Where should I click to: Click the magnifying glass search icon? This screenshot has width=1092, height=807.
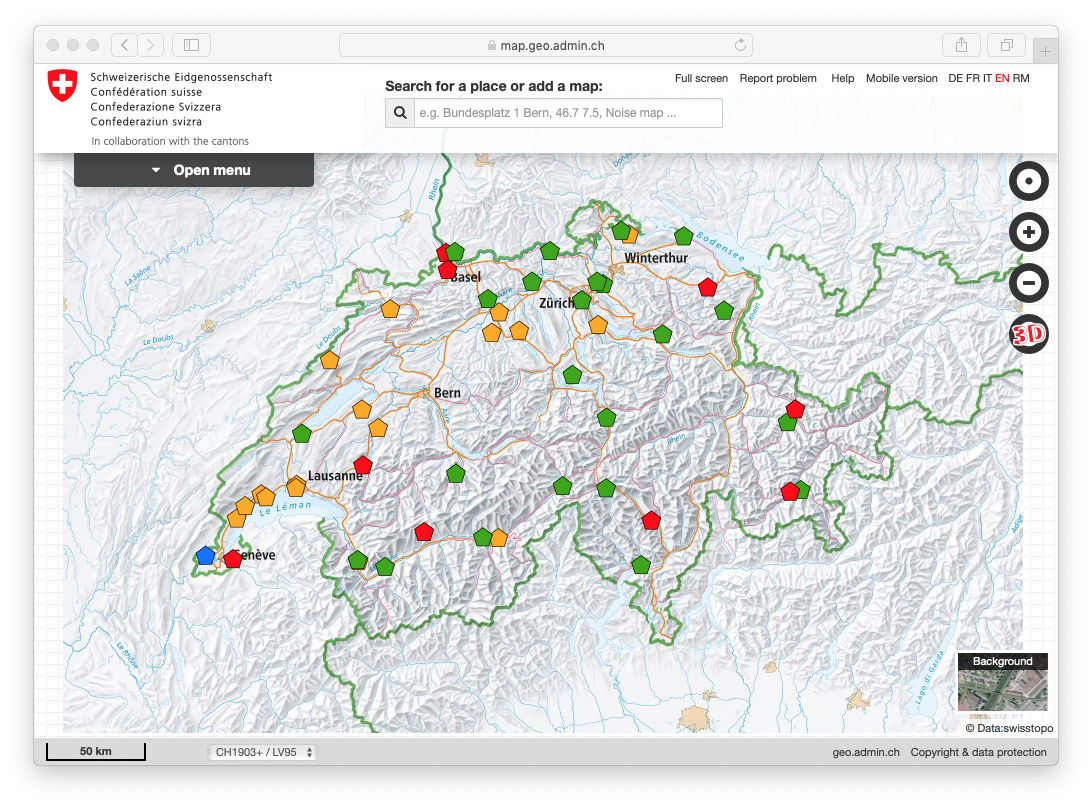click(x=399, y=112)
